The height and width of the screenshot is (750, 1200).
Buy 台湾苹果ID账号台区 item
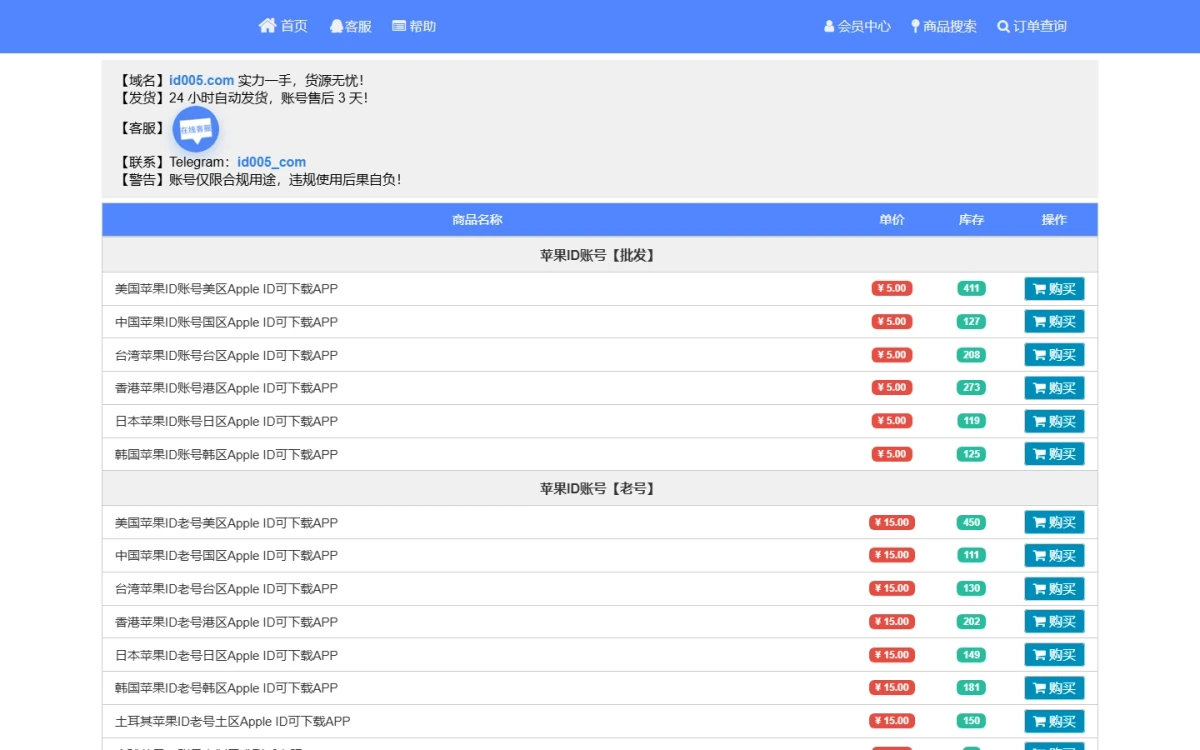point(1054,355)
